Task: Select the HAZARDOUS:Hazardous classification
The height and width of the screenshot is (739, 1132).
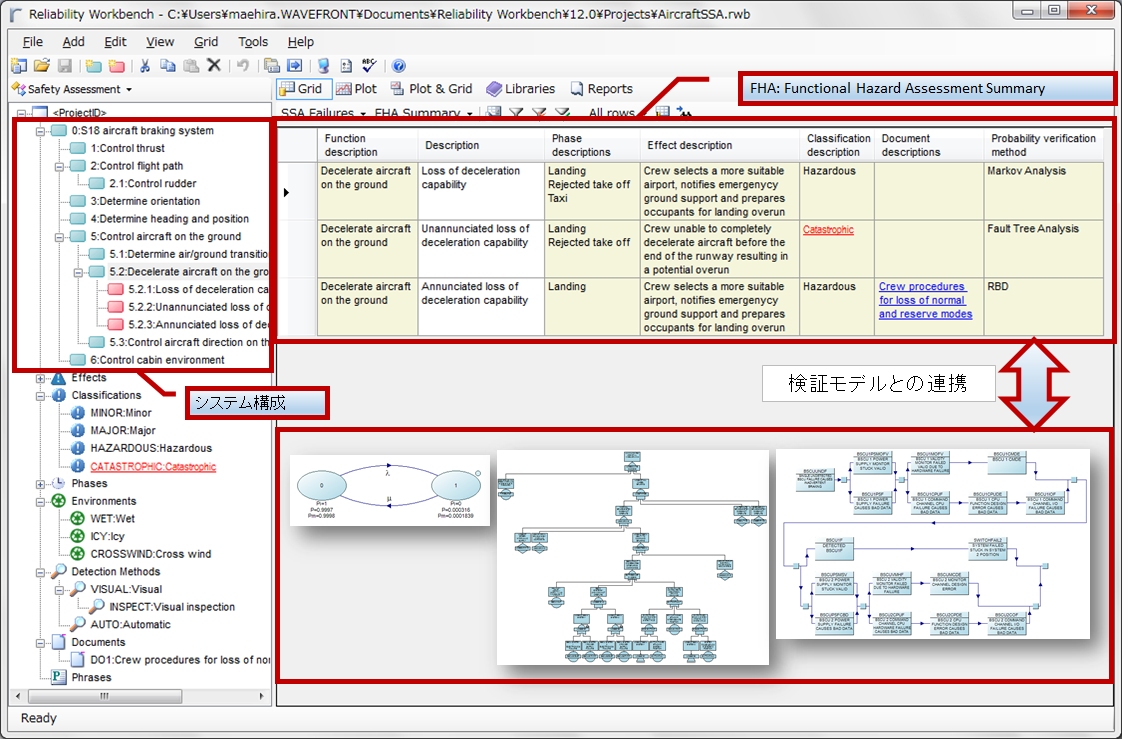Action: click(151, 448)
